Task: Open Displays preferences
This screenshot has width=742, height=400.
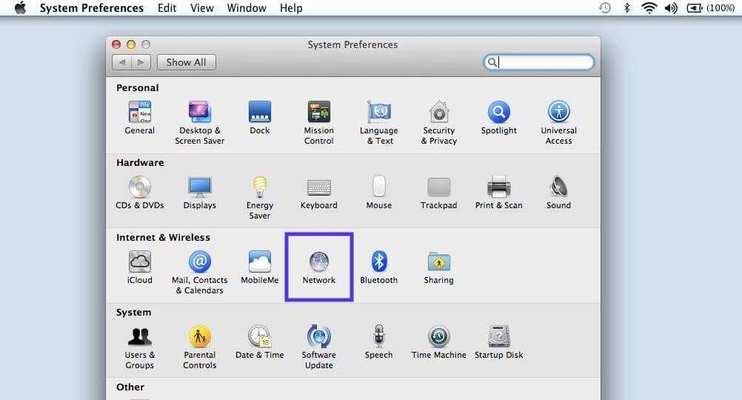Action: point(200,193)
